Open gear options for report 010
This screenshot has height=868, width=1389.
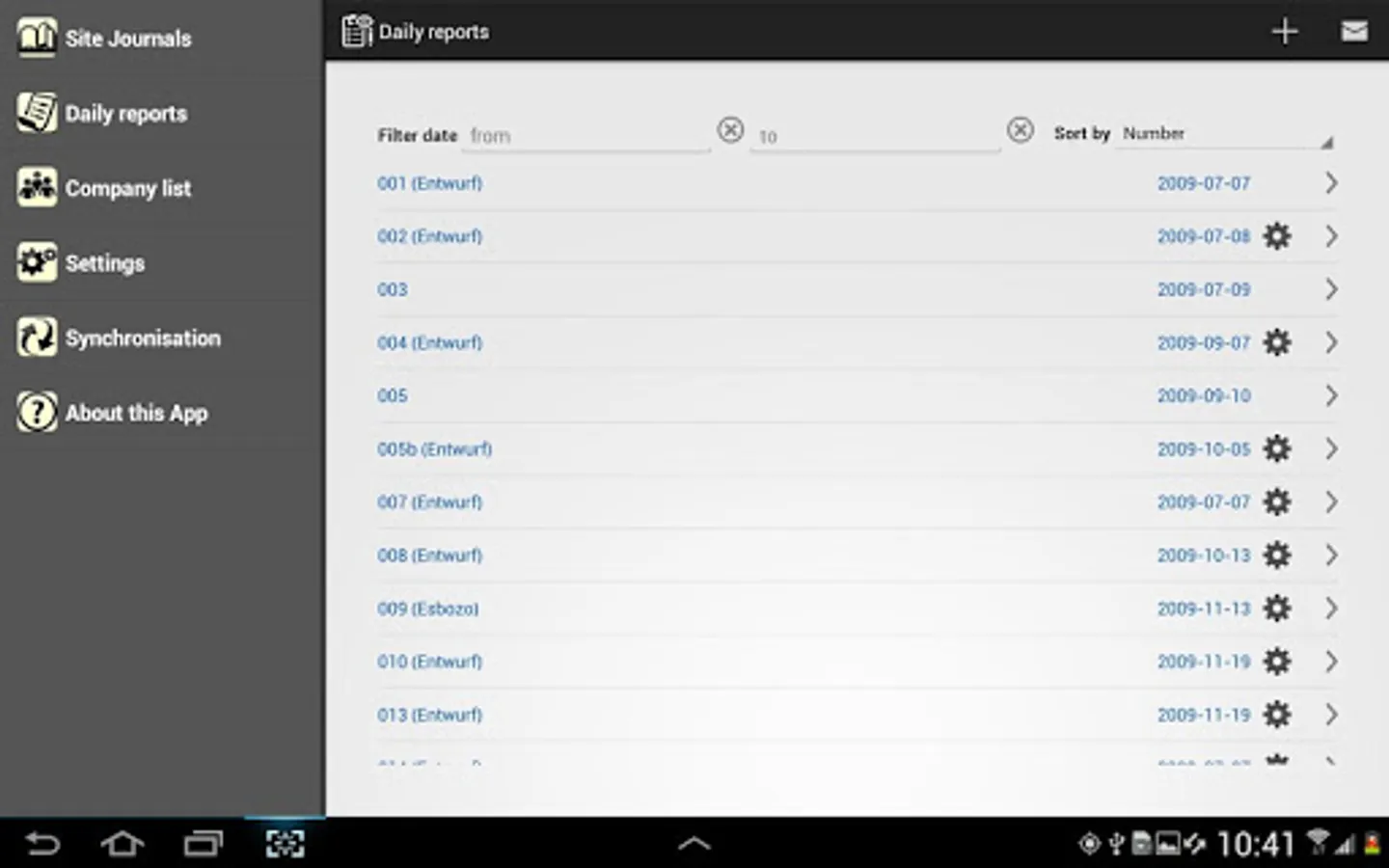click(1277, 661)
